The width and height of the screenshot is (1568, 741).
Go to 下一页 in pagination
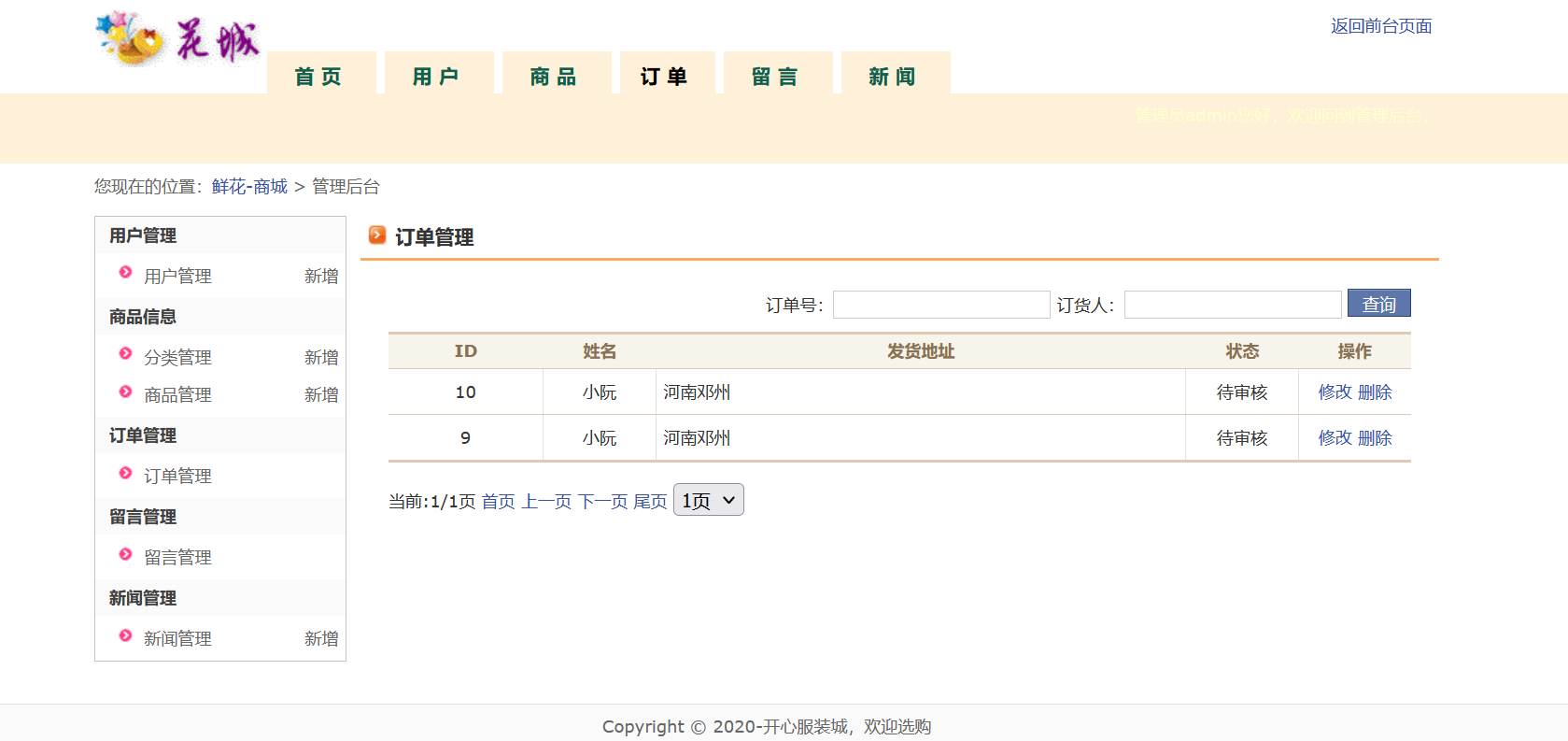tap(603, 502)
